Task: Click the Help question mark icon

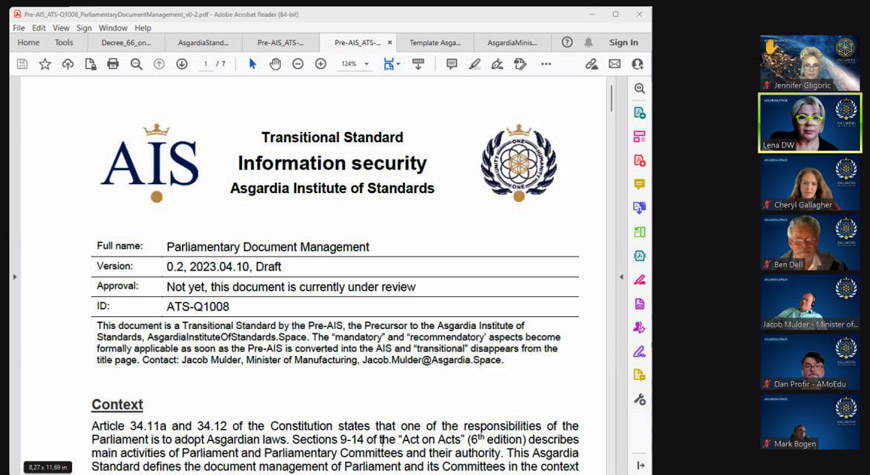Action: pos(566,42)
